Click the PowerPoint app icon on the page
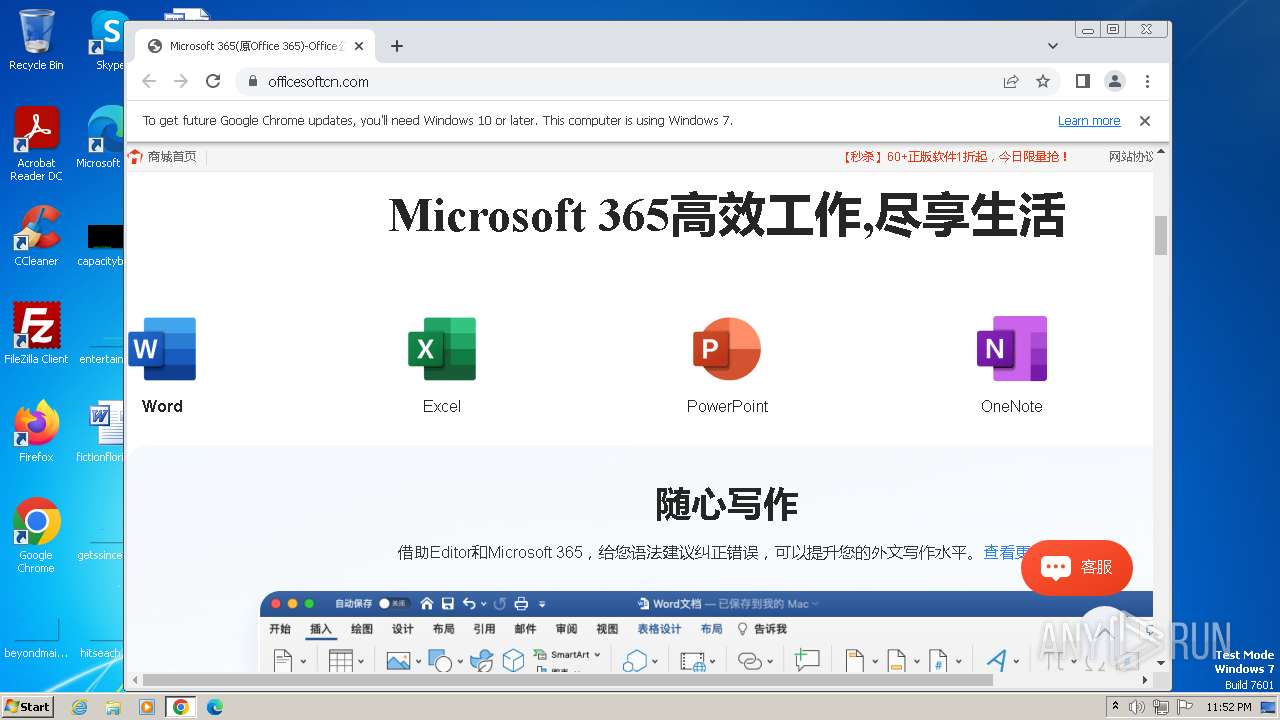Screen dimensions: 1280x720 pyautogui.click(x=727, y=349)
